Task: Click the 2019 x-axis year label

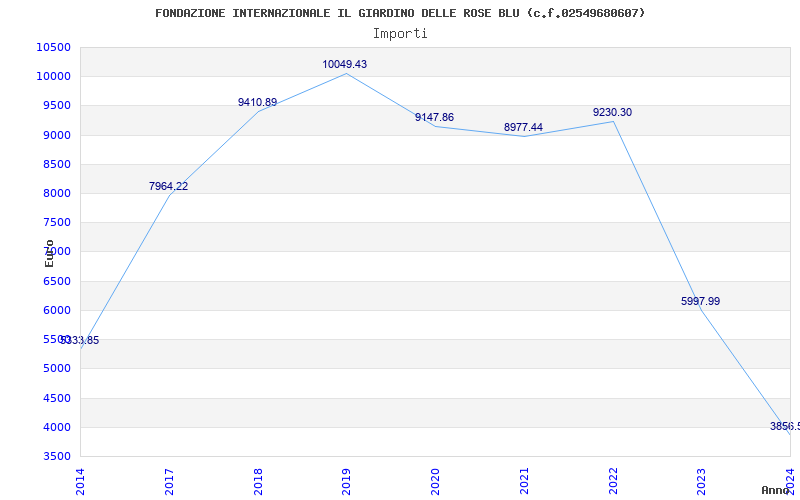Action: [x=346, y=481]
